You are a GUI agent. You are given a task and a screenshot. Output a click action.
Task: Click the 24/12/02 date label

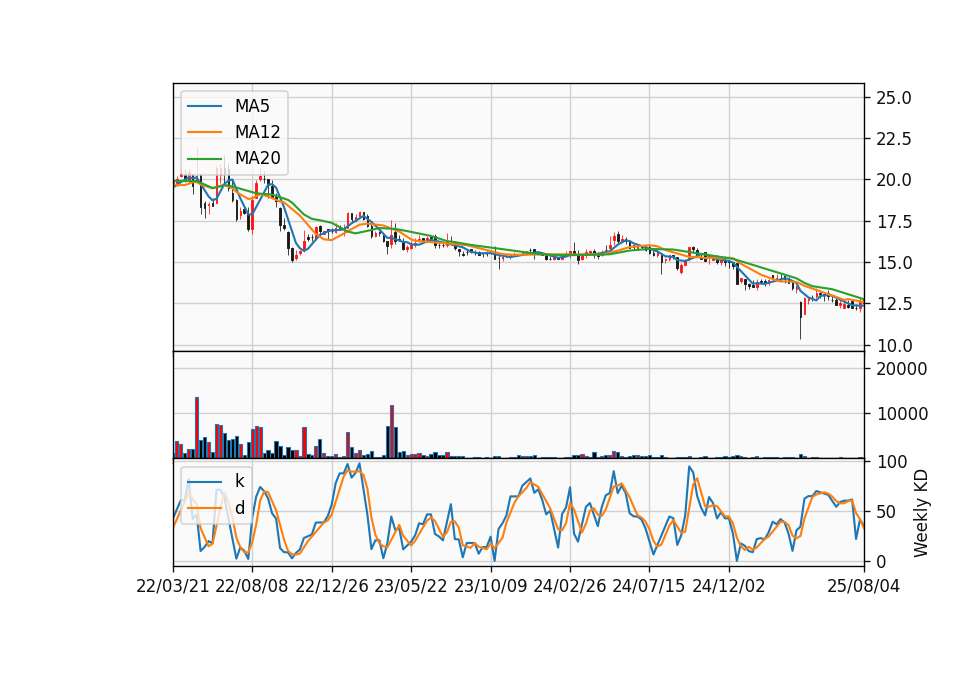pyautogui.click(x=729, y=587)
